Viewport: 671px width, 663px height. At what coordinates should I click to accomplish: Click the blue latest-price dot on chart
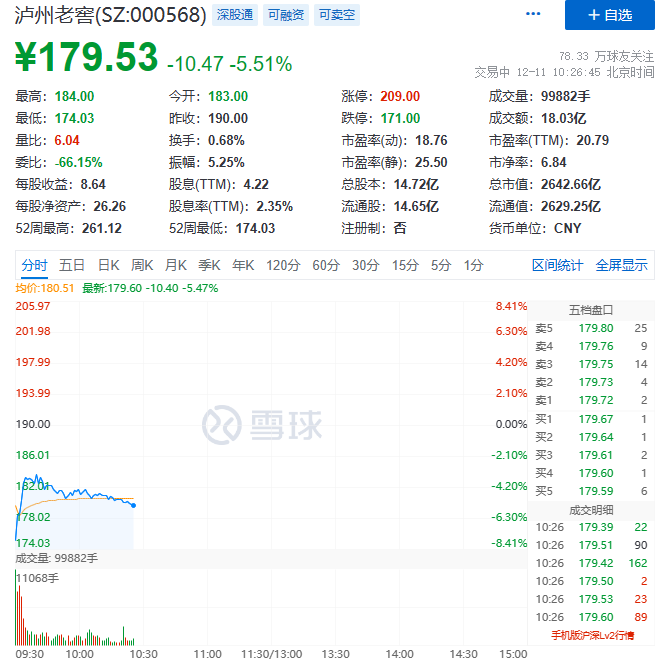(x=134, y=505)
